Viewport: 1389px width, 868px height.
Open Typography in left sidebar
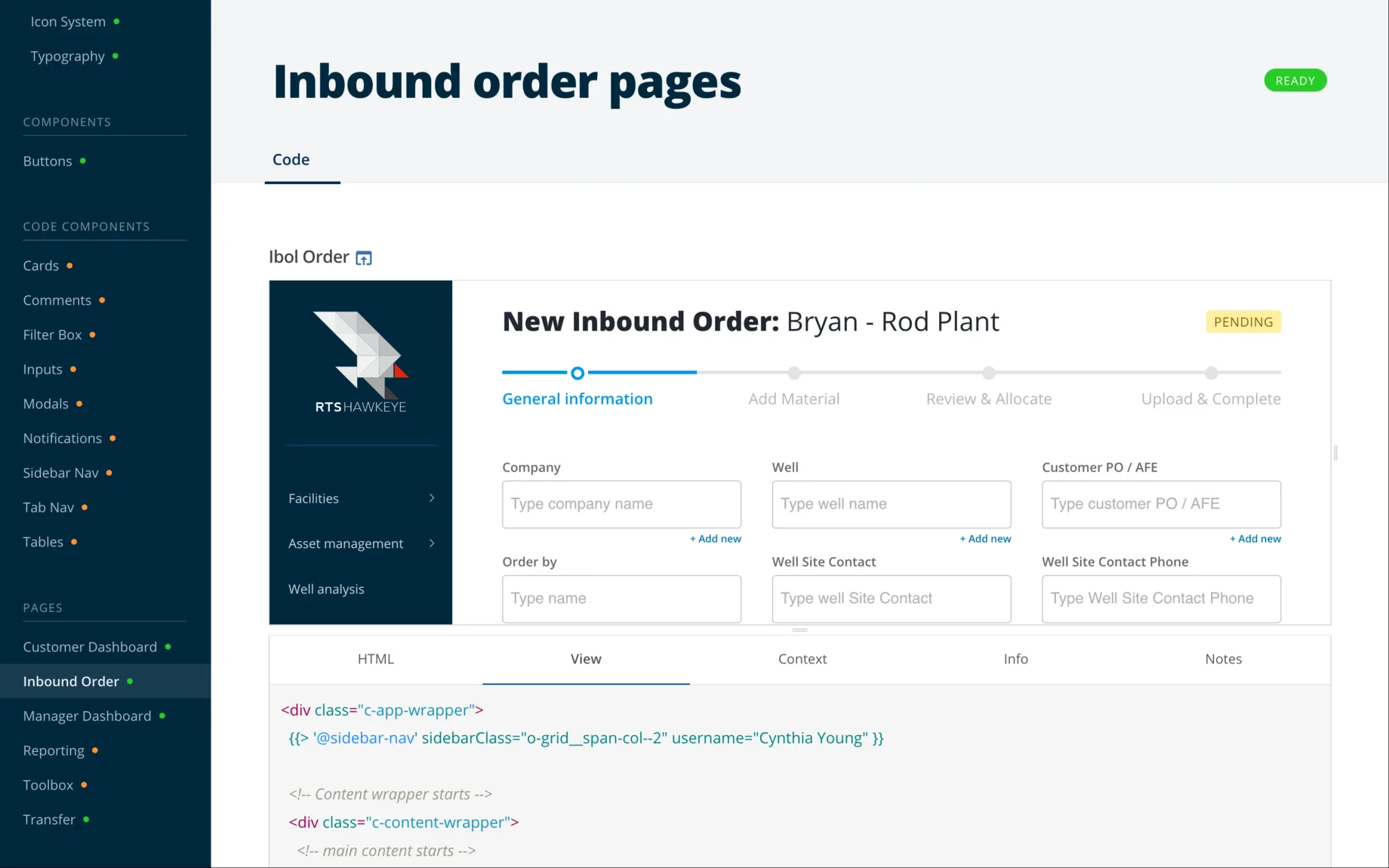67,57
